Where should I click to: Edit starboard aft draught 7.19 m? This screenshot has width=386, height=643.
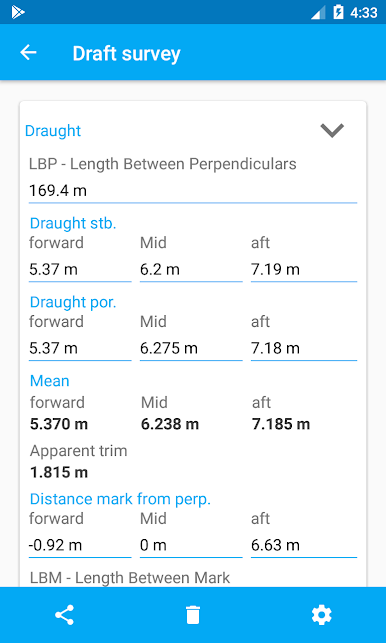(304, 270)
